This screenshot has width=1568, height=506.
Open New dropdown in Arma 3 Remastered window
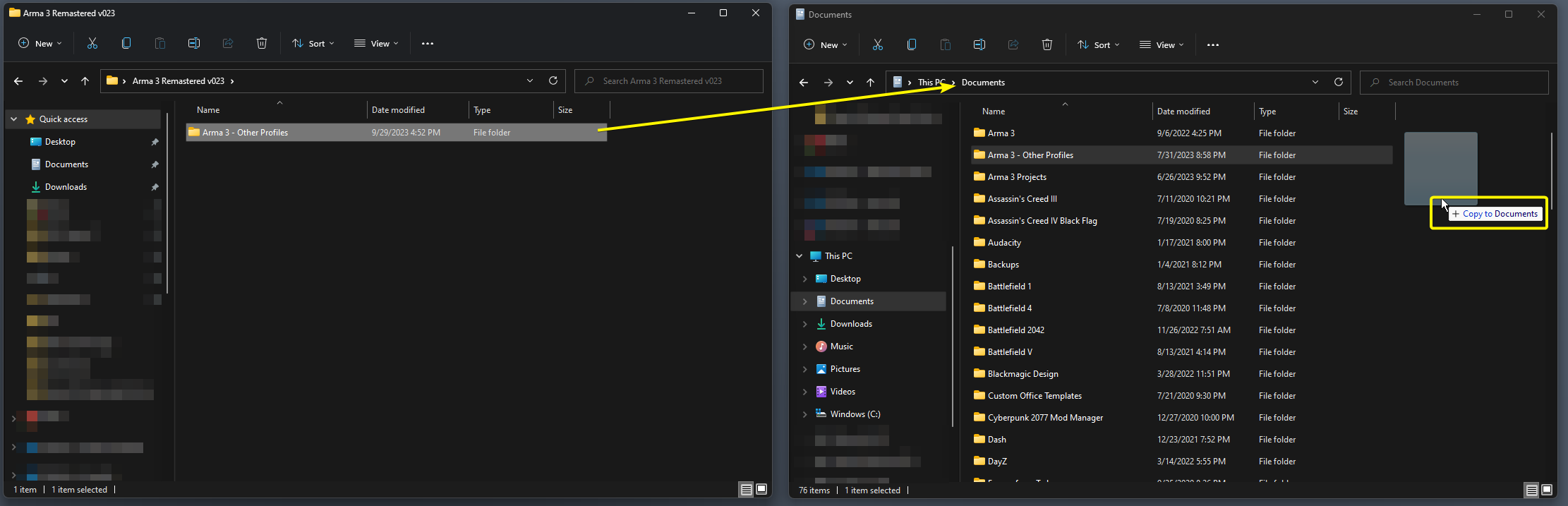click(40, 43)
